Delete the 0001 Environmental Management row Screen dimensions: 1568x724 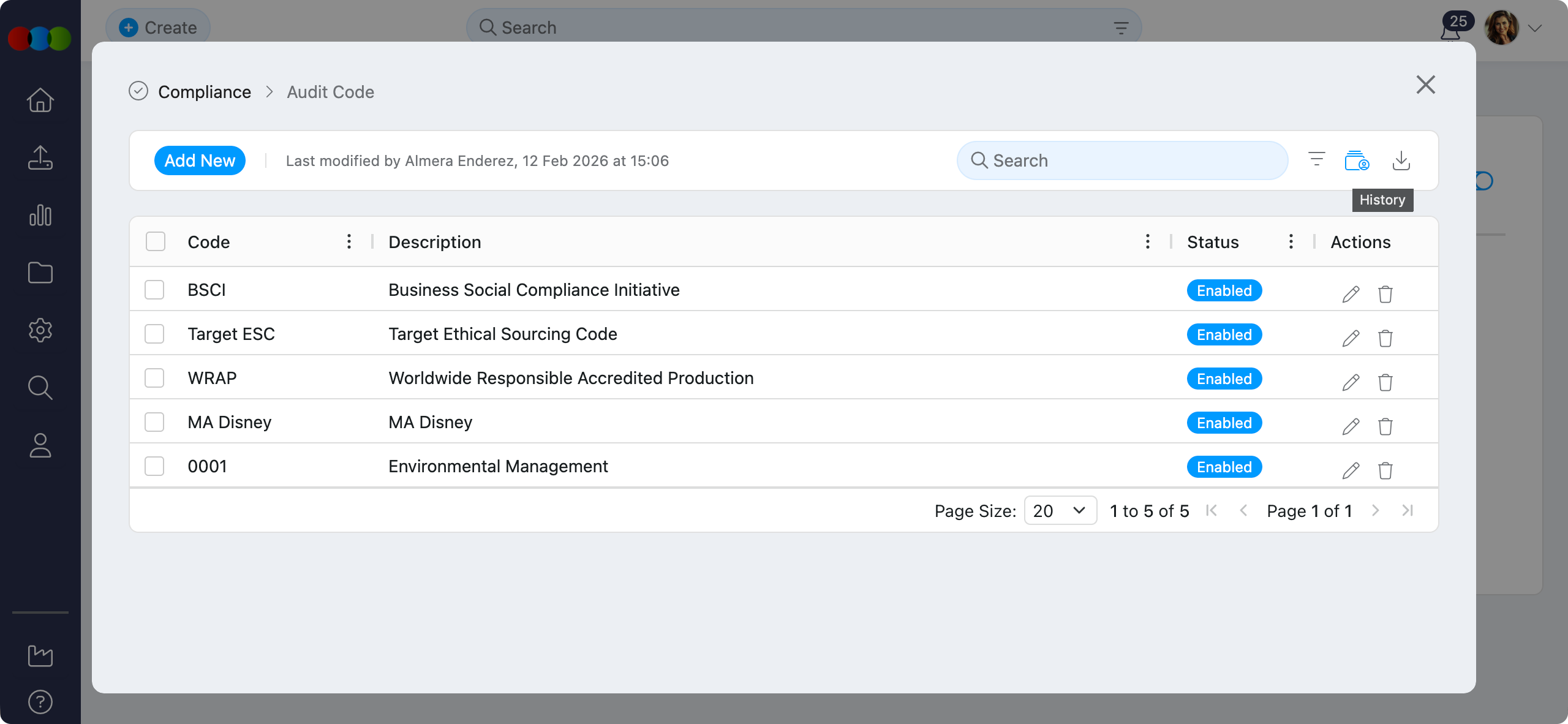(x=1385, y=470)
